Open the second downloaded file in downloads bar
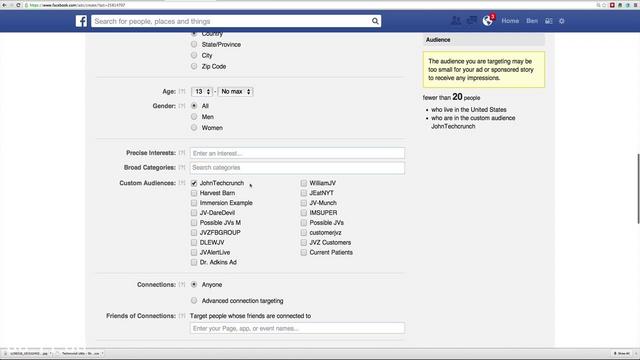The width and height of the screenshot is (640, 360). (x=80, y=353)
